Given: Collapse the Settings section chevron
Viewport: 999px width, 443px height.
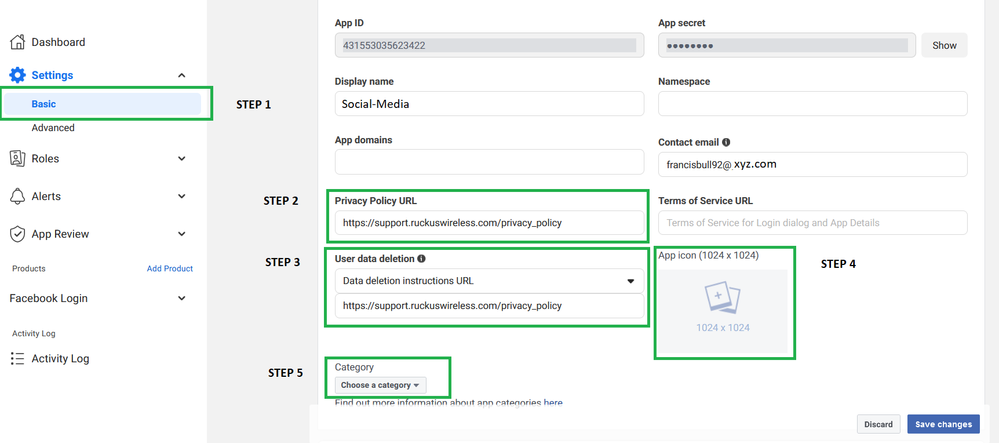Looking at the screenshot, I should point(181,75).
